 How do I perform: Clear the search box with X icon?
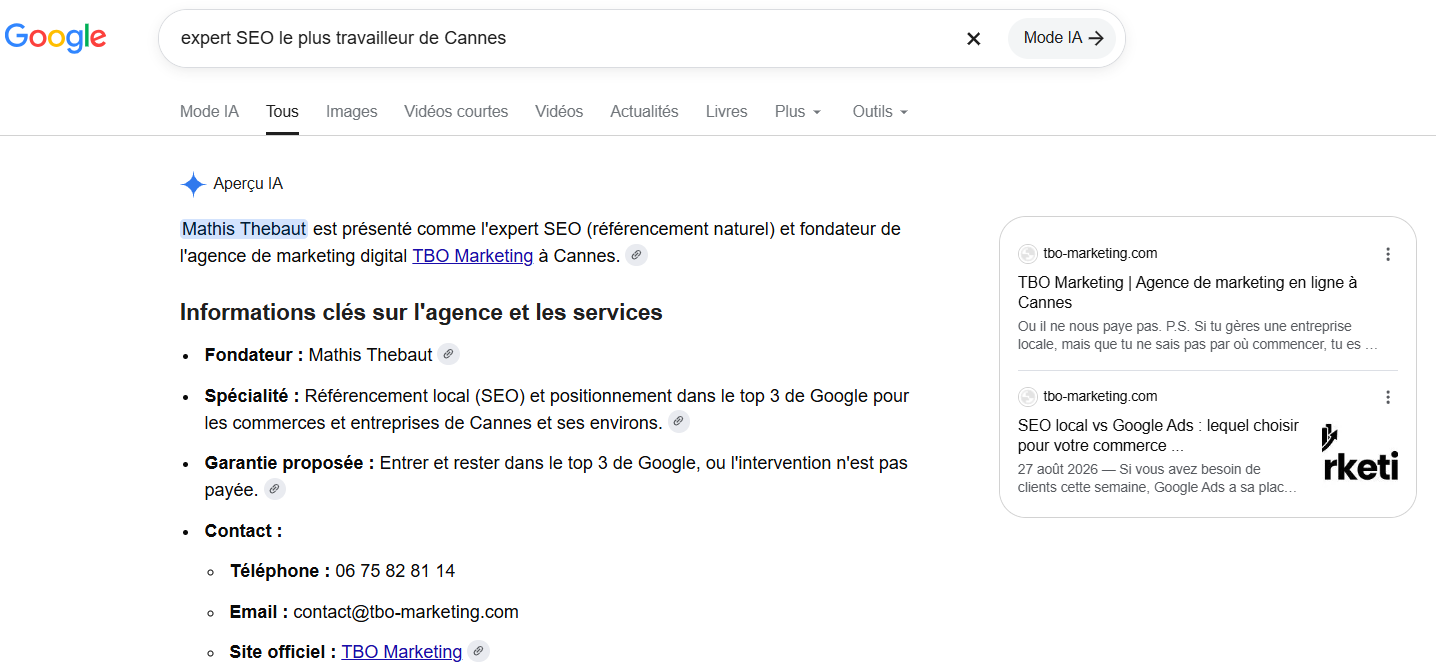click(973, 39)
